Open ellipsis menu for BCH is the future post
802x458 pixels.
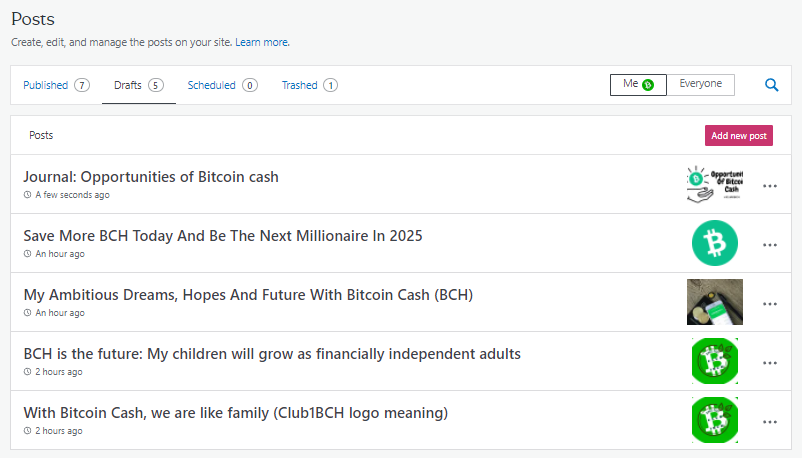click(770, 363)
